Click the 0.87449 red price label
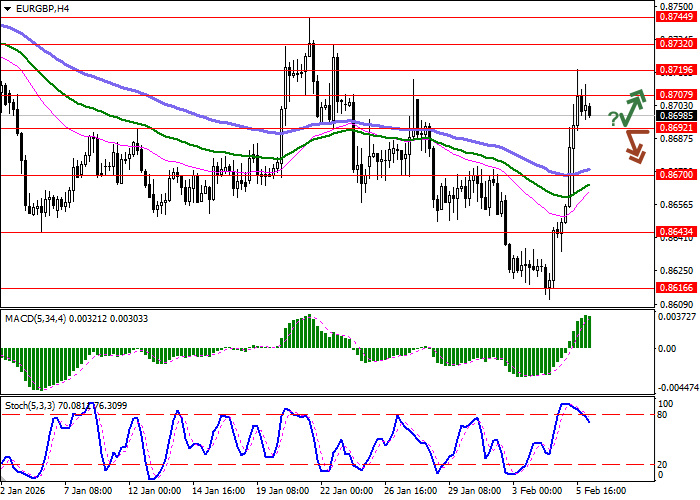700x500 pixels. 676,17
